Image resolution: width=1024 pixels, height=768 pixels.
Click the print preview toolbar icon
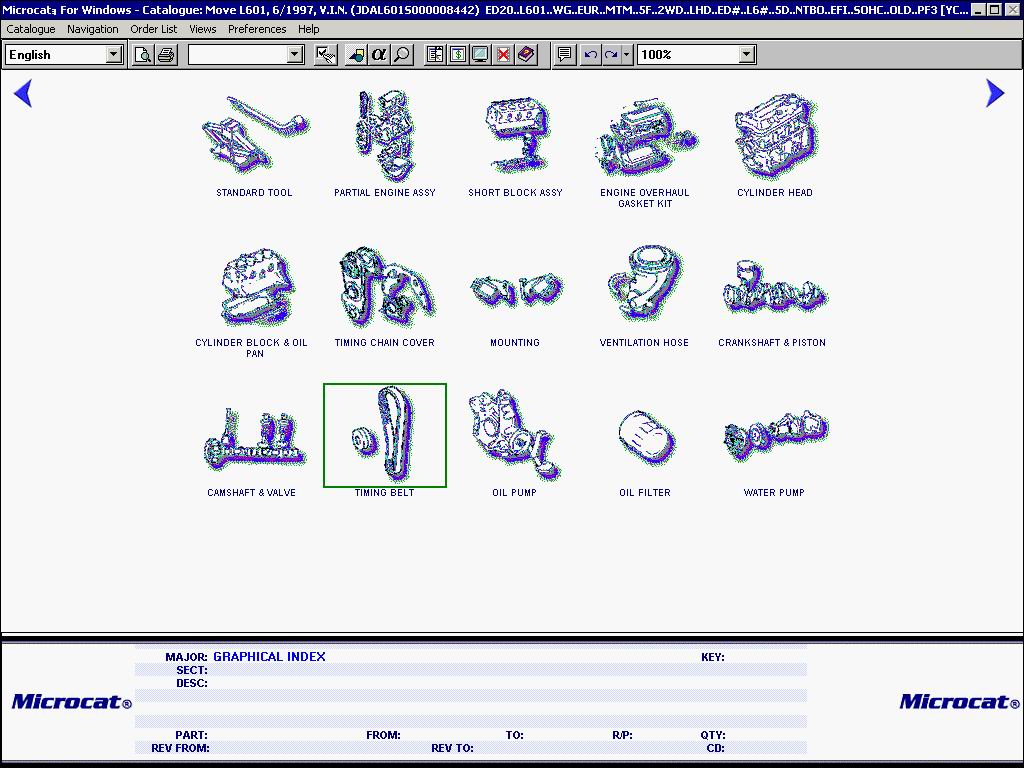[143, 55]
